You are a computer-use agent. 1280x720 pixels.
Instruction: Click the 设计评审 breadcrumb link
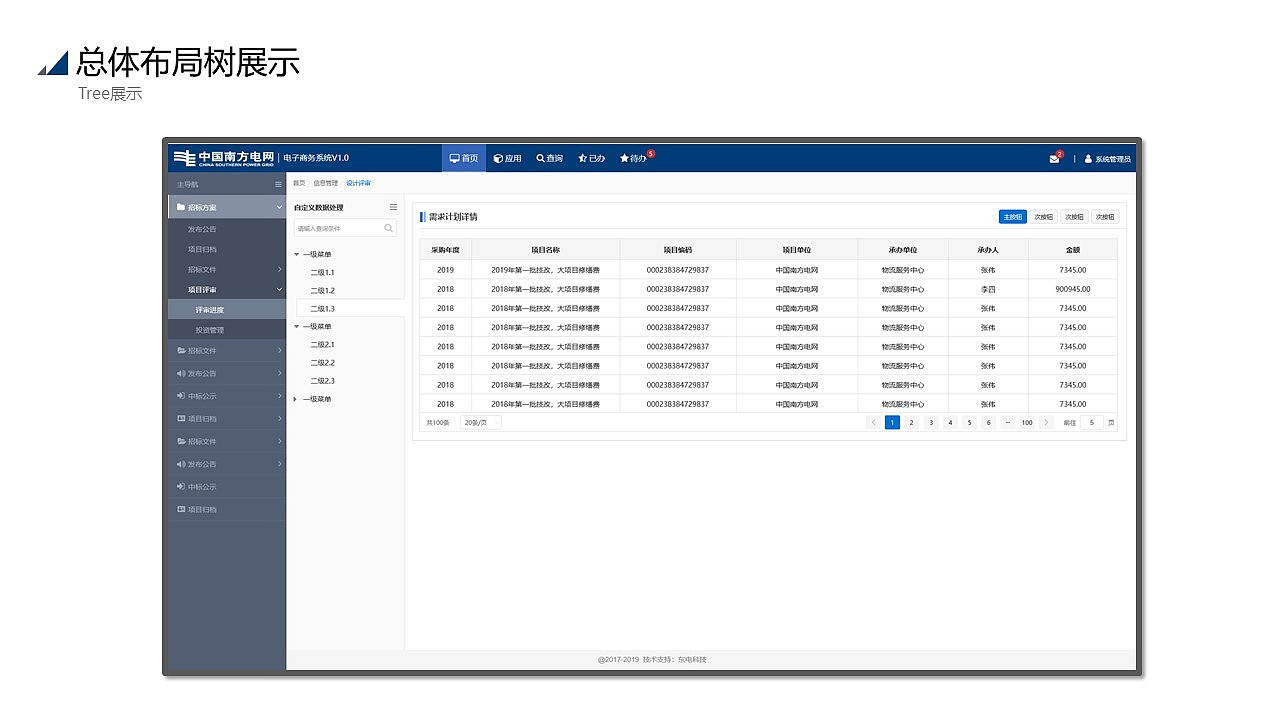point(358,184)
